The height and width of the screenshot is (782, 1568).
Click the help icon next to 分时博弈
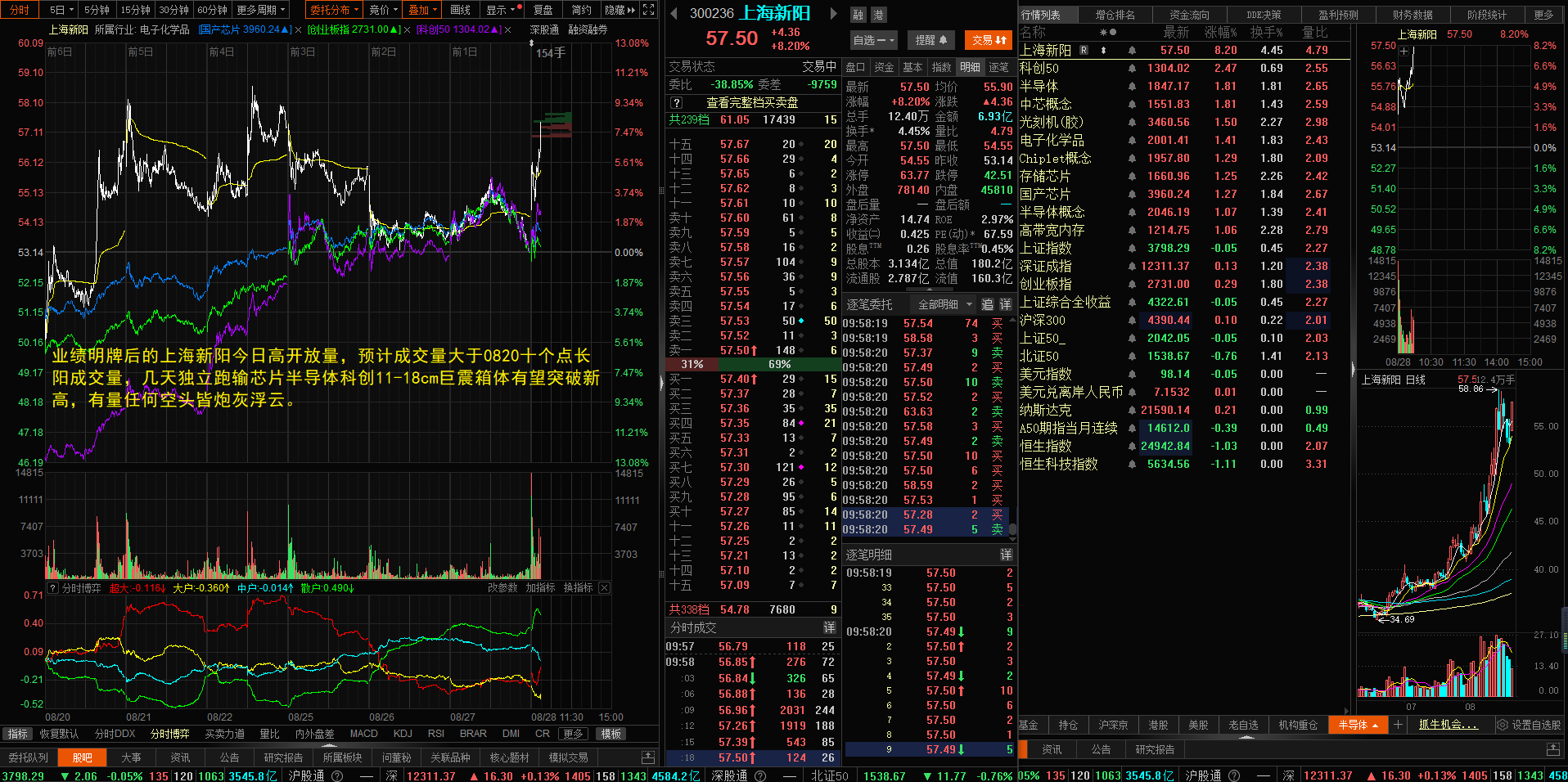53,587
